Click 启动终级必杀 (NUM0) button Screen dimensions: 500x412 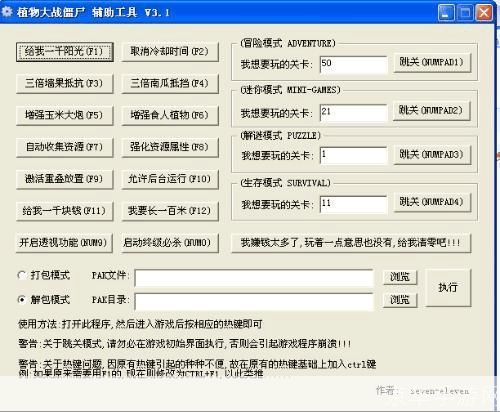point(170,243)
